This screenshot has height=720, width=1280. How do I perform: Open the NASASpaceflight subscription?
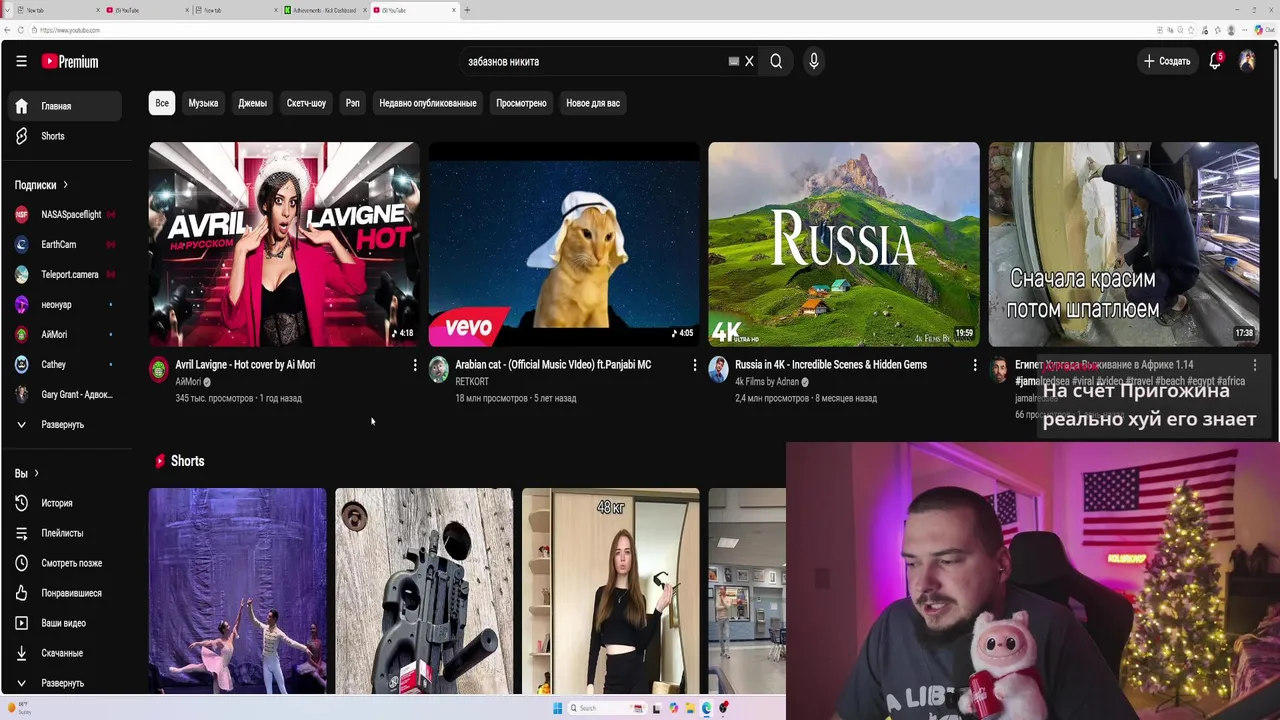click(x=67, y=214)
